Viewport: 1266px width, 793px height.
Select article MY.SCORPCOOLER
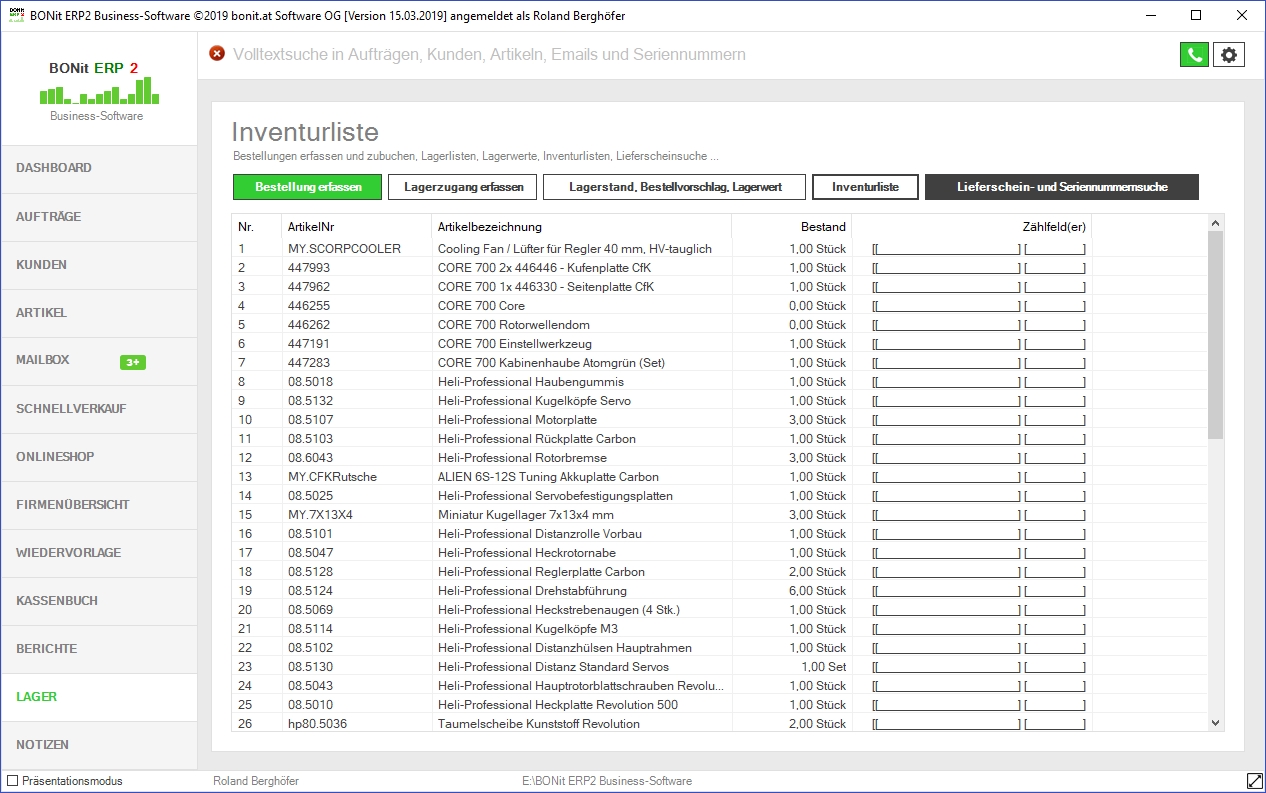344,249
